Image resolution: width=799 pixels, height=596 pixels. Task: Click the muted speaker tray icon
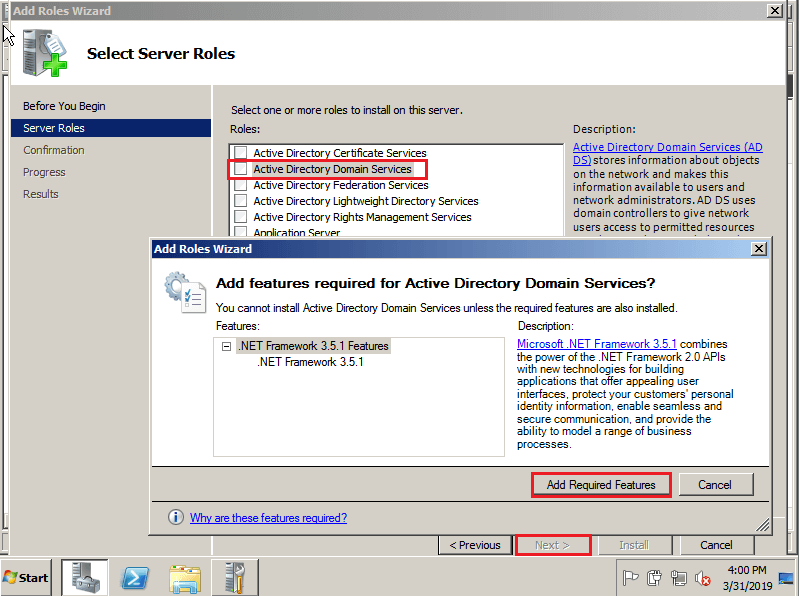point(703,578)
